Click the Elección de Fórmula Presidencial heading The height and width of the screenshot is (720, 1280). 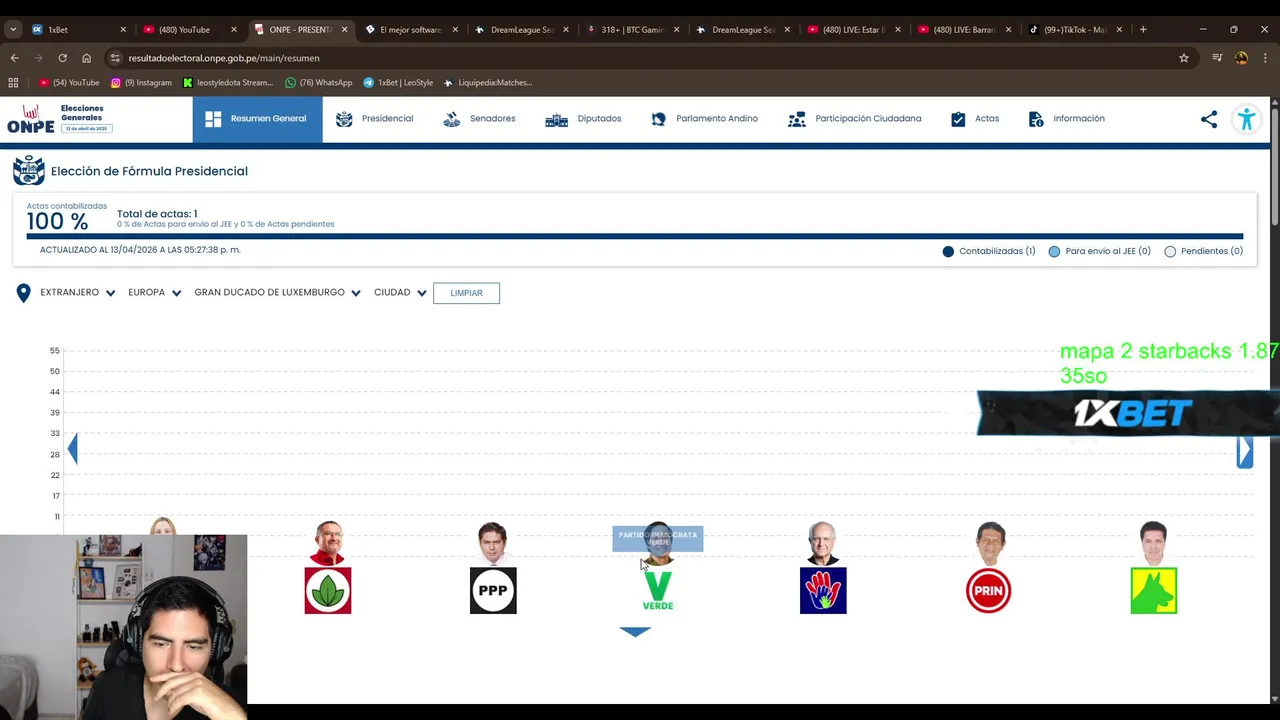pyautogui.click(x=149, y=171)
